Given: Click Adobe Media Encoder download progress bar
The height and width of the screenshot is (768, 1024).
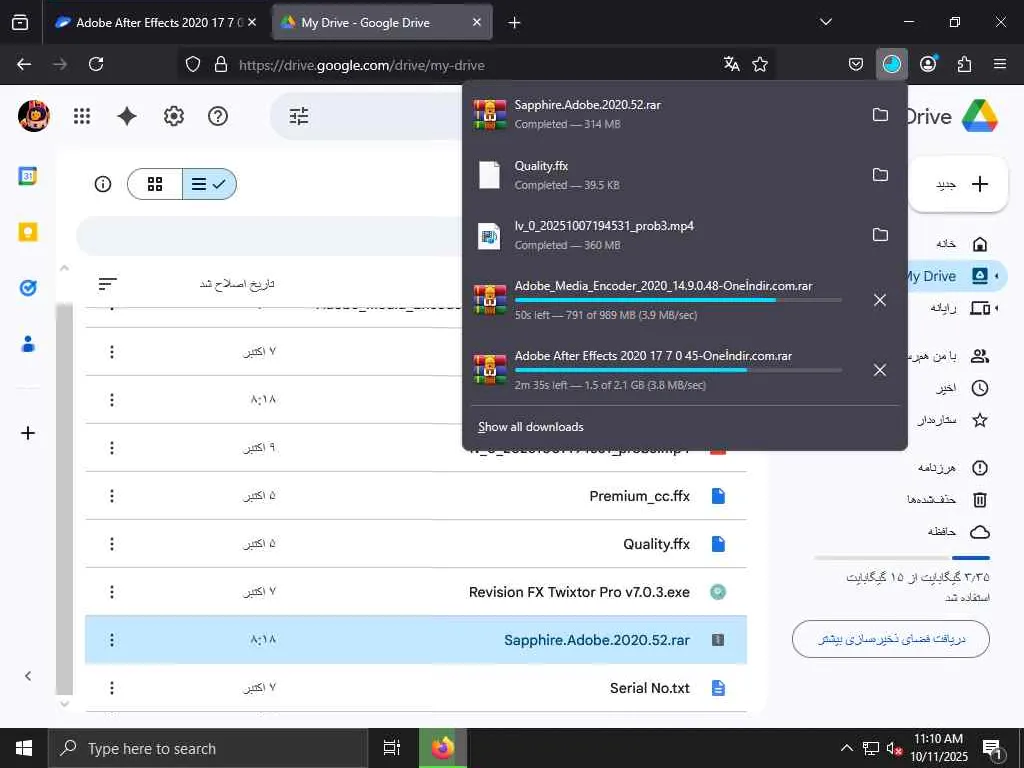Looking at the screenshot, I should 678,300.
